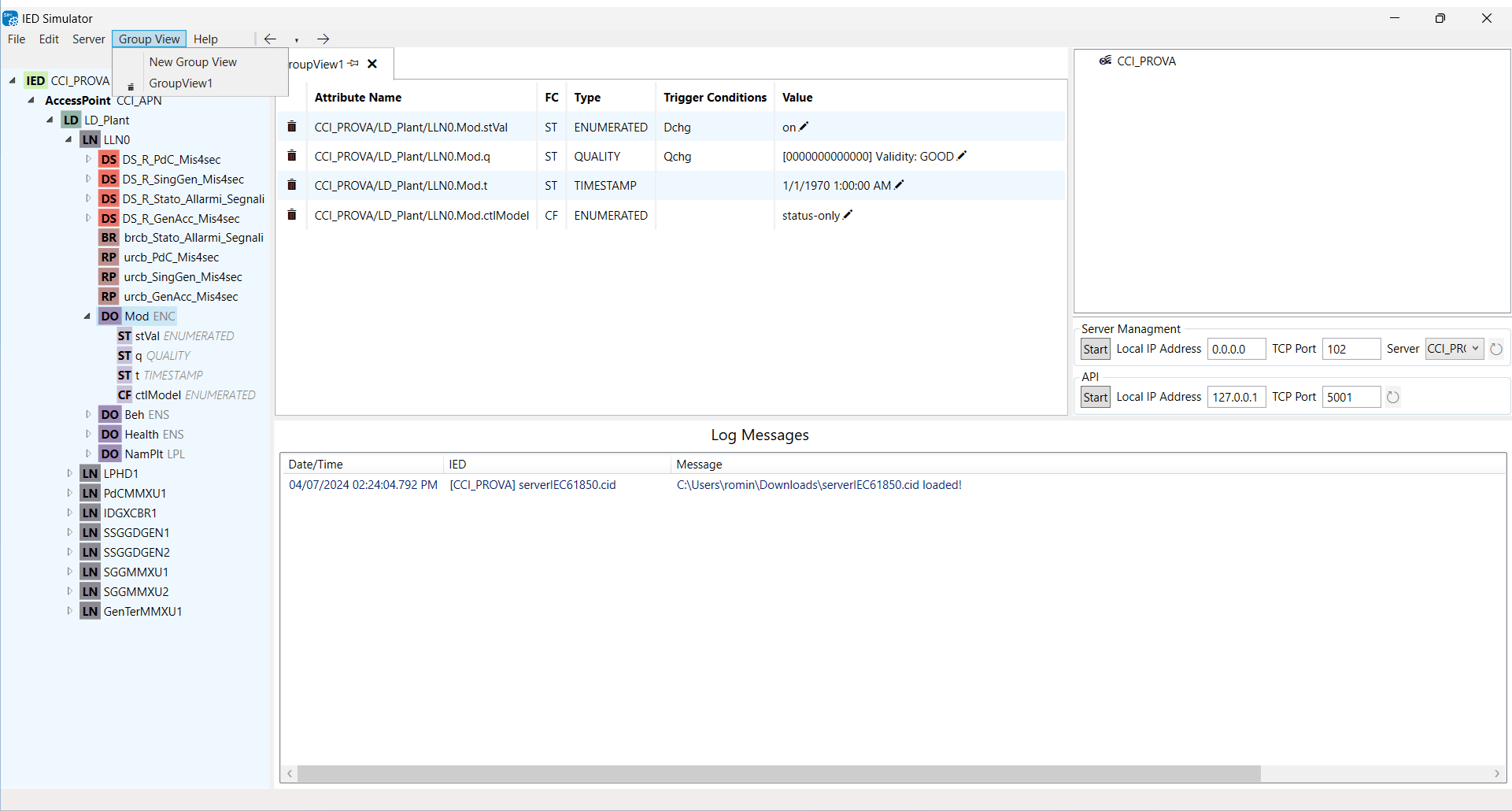1512x811 pixels.
Task: Edit the 1/1/1970 timestamp value
Action: point(900,185)
